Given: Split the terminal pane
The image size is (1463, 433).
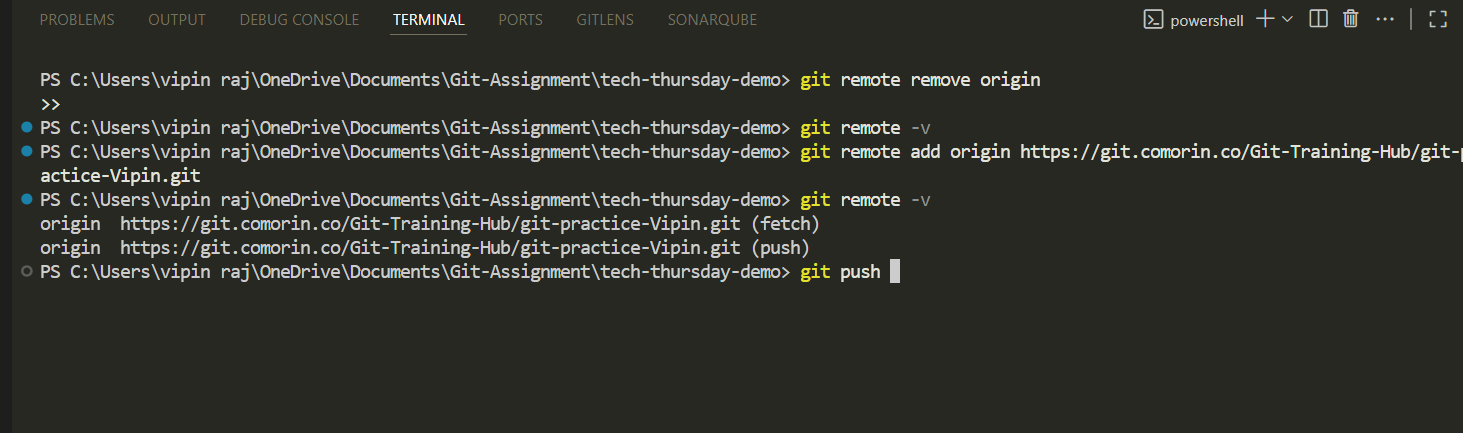Looking at the screenshot, I should click(1318, 19).
